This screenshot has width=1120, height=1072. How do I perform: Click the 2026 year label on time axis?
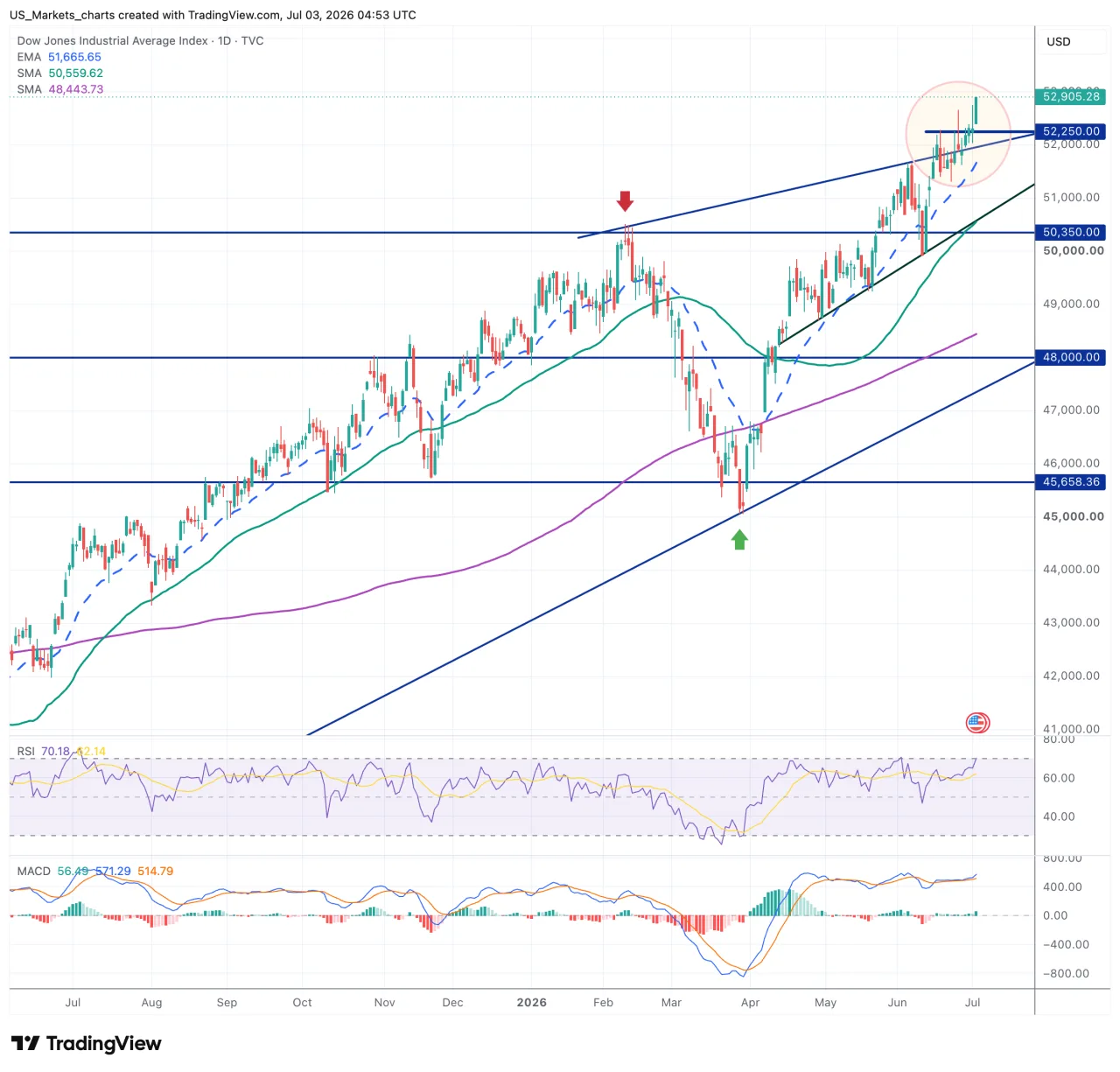click(x=531, y=1002)
